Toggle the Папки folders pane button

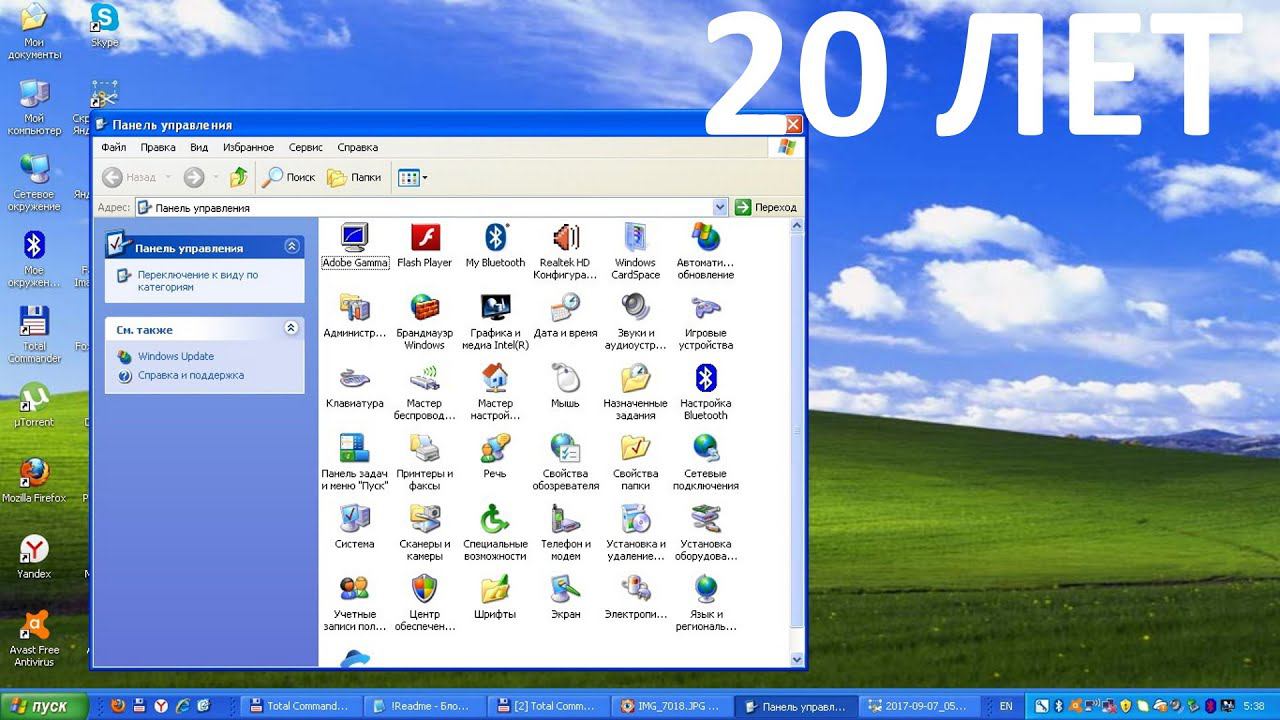(x=354, y=177)
